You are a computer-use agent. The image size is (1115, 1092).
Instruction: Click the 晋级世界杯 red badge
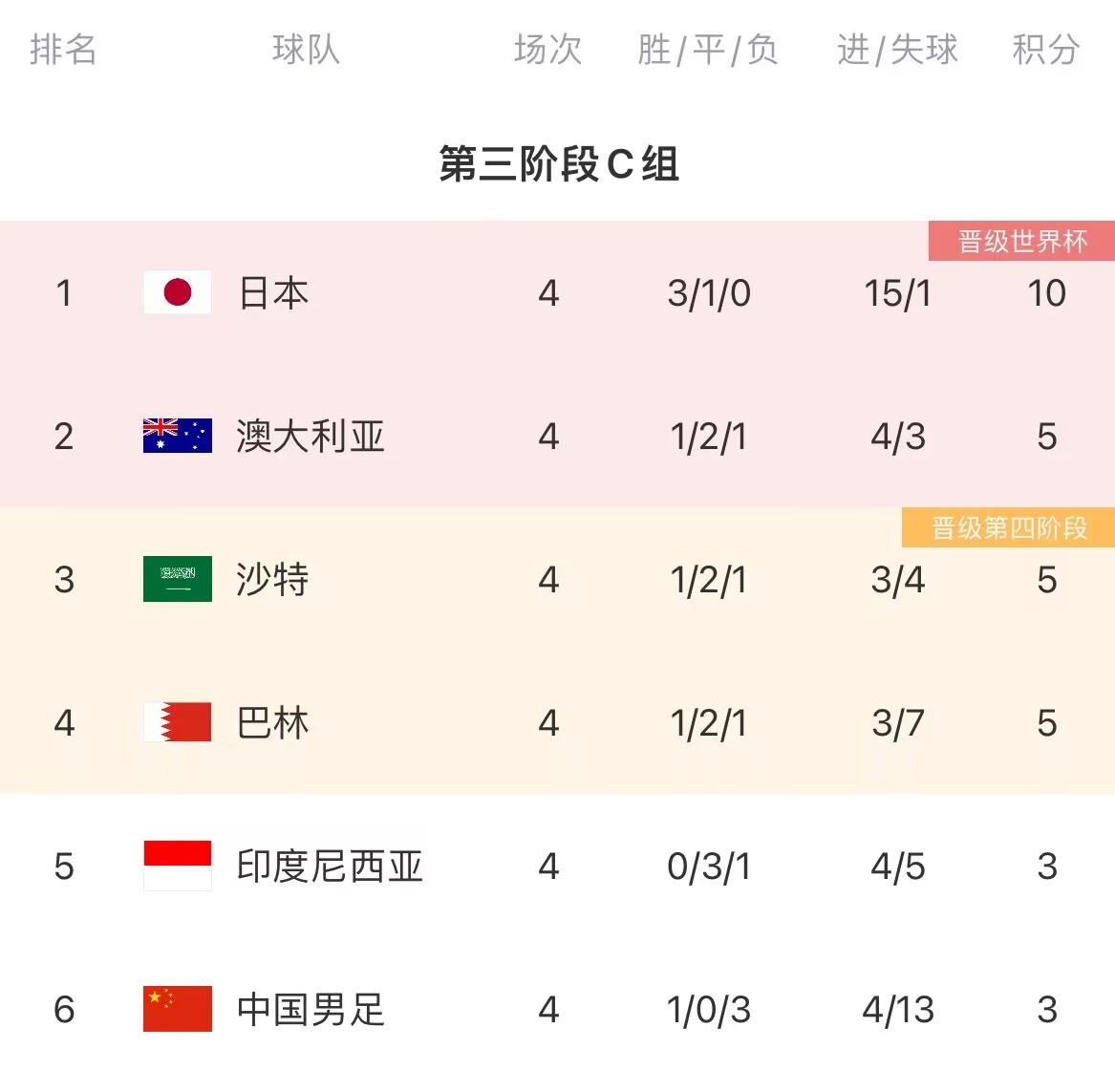[x=1021, y=242]
